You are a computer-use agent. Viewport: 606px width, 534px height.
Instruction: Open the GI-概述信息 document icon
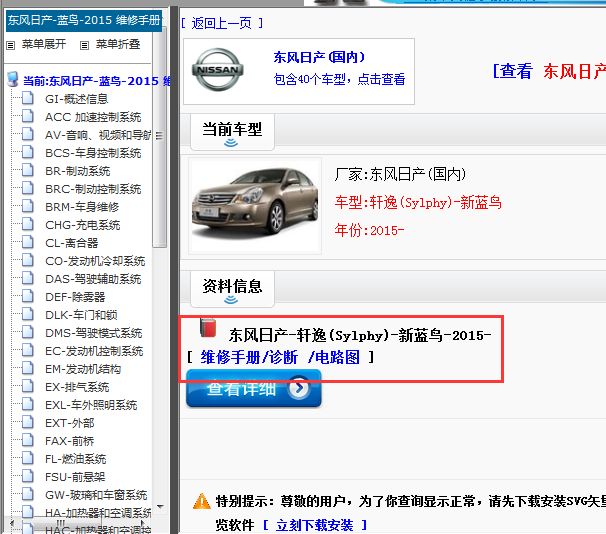(x=27, y=99)
